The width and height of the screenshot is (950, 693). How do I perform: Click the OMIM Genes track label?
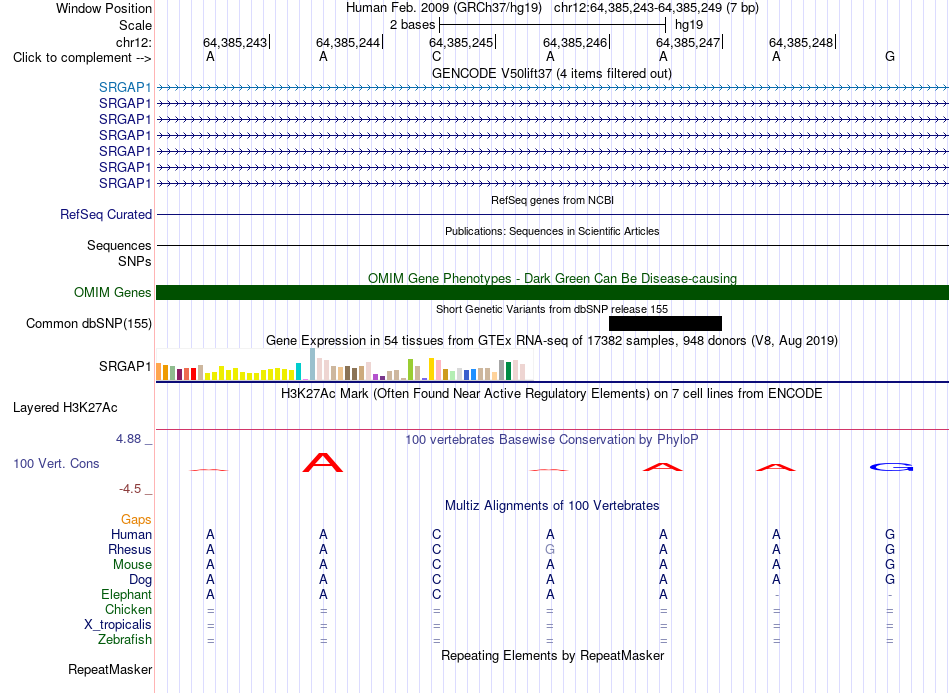[x=113, y=293]
